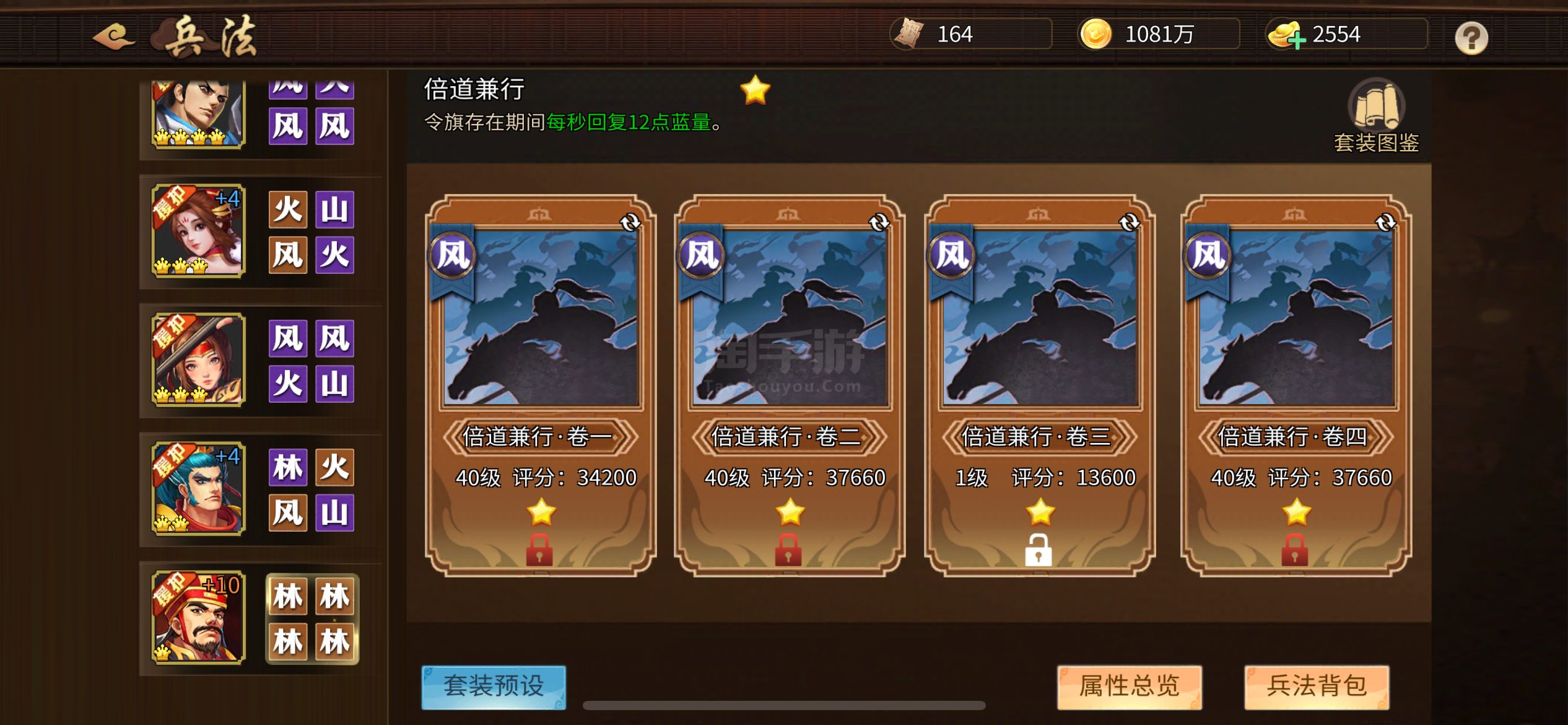Select the red-headband female hero
The width and height of the screenshot is (1568, 725).
click(x=198, y=359)
